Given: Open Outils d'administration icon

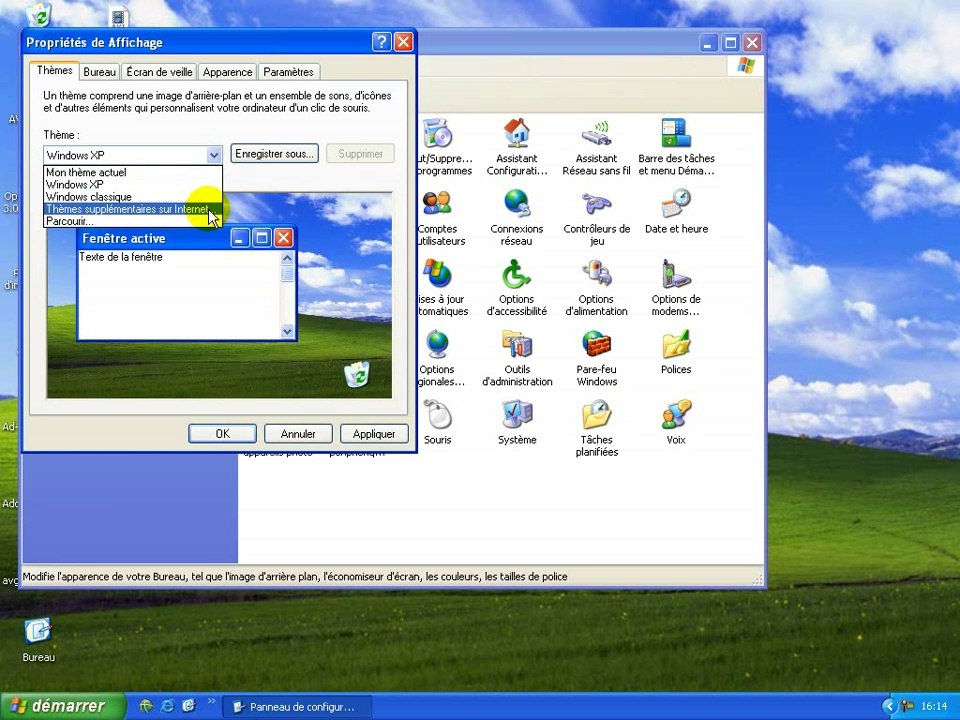Looking at the screenshot, I should [517, 347].
